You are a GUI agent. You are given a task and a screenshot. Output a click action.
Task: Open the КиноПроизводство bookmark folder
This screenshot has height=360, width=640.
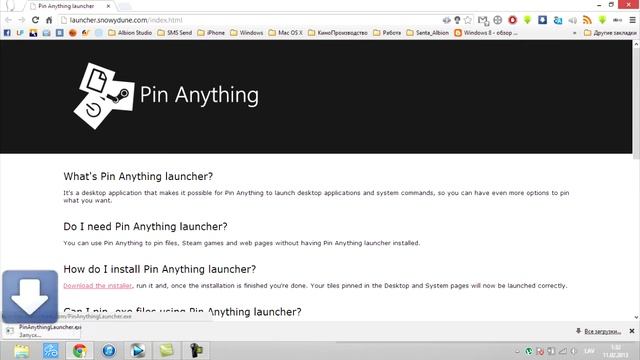[x=338, y=33]
